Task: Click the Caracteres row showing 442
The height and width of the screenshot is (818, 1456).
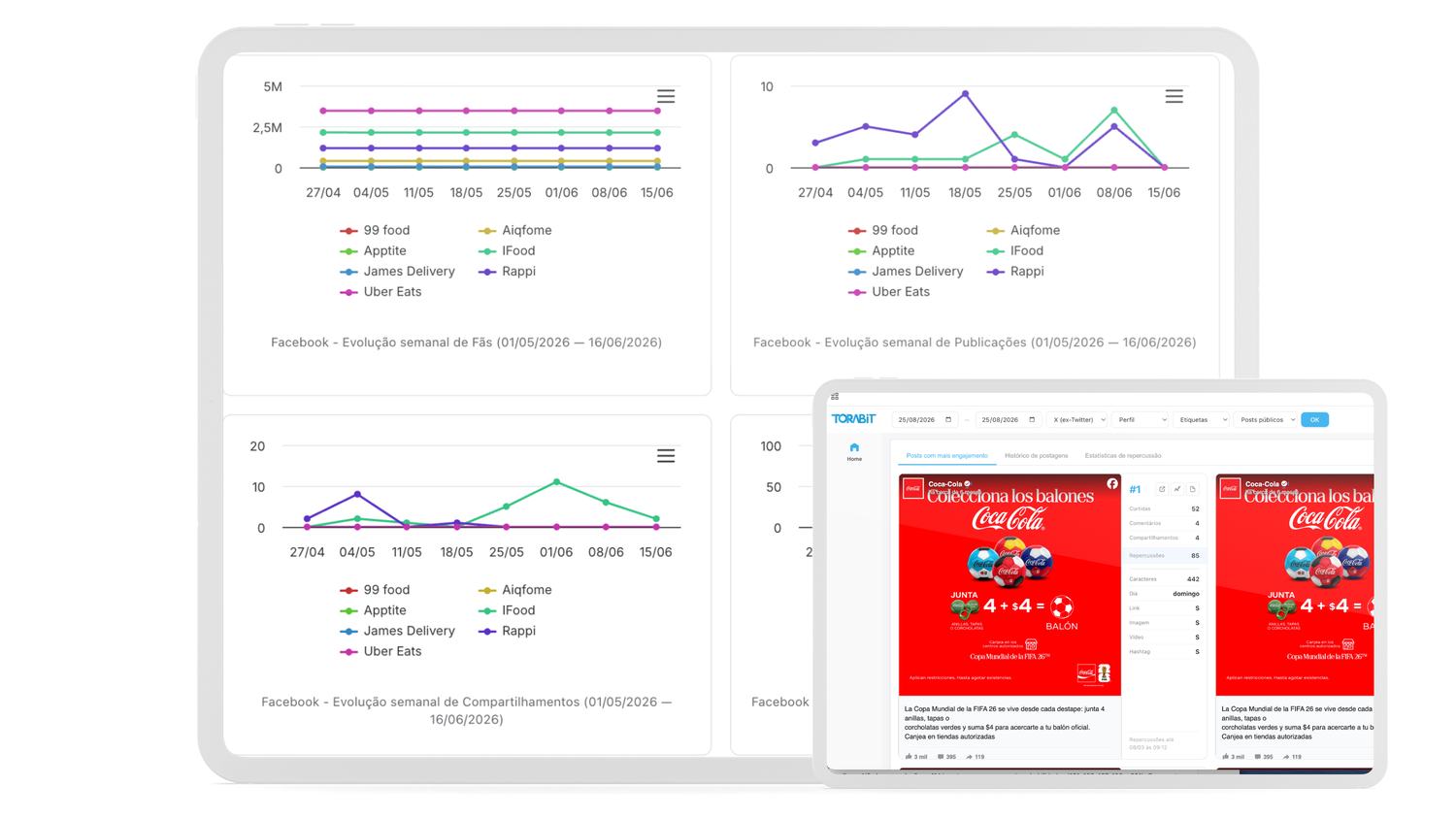Action: tap(1164, 579)
